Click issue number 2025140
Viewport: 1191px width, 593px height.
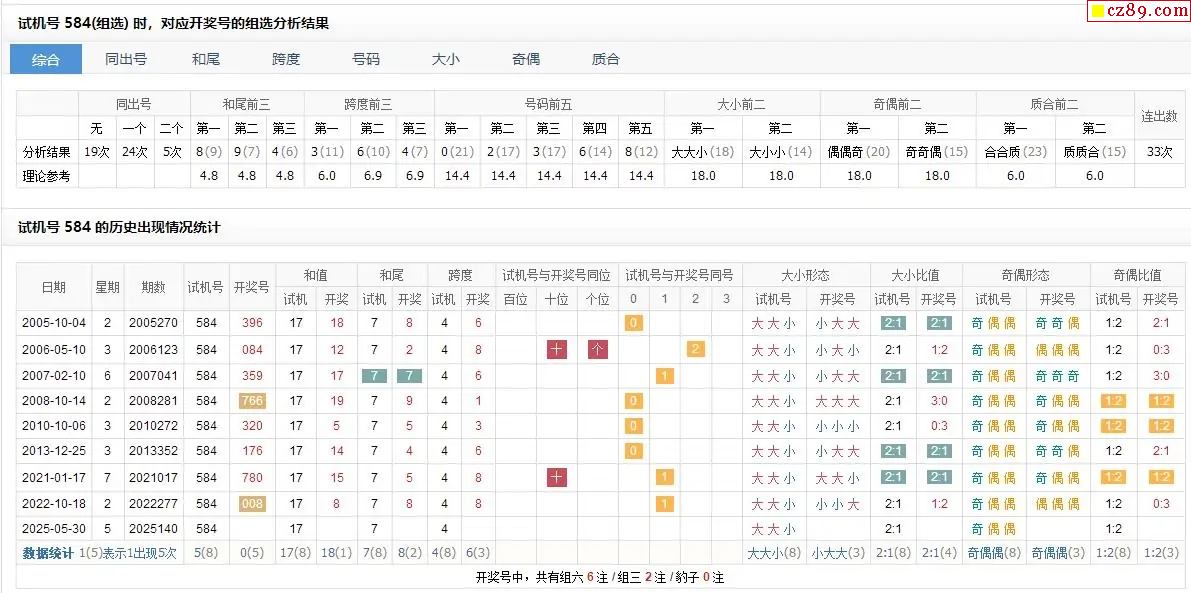153,528
